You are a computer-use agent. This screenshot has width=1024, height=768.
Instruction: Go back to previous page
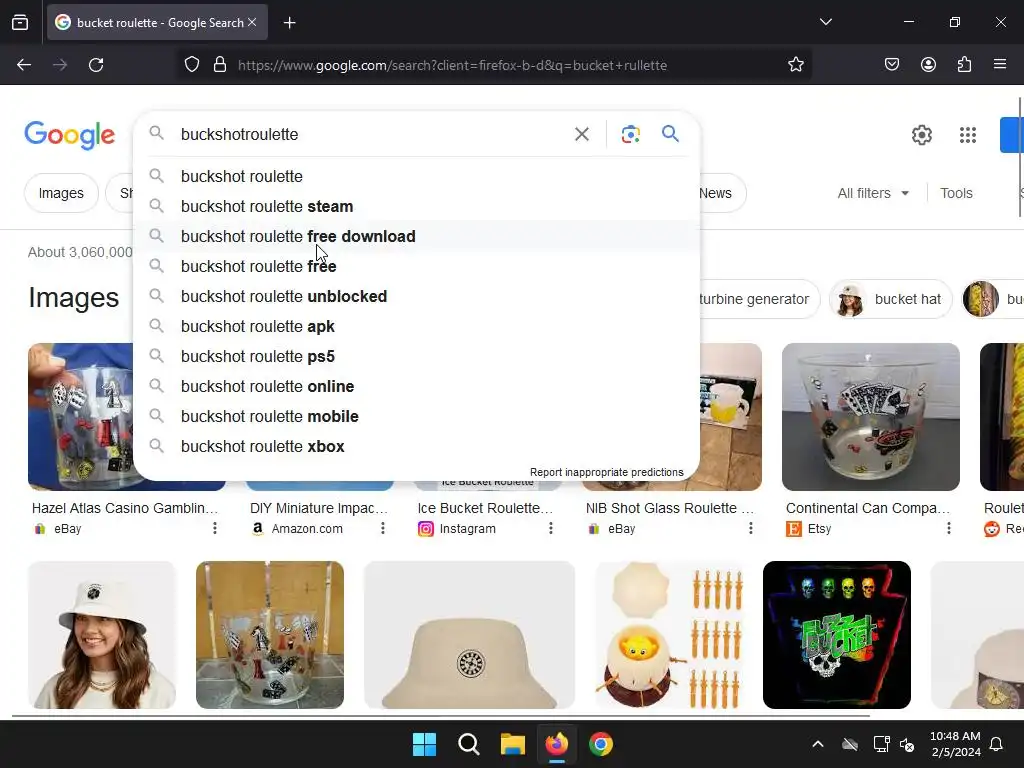point(24,65)
